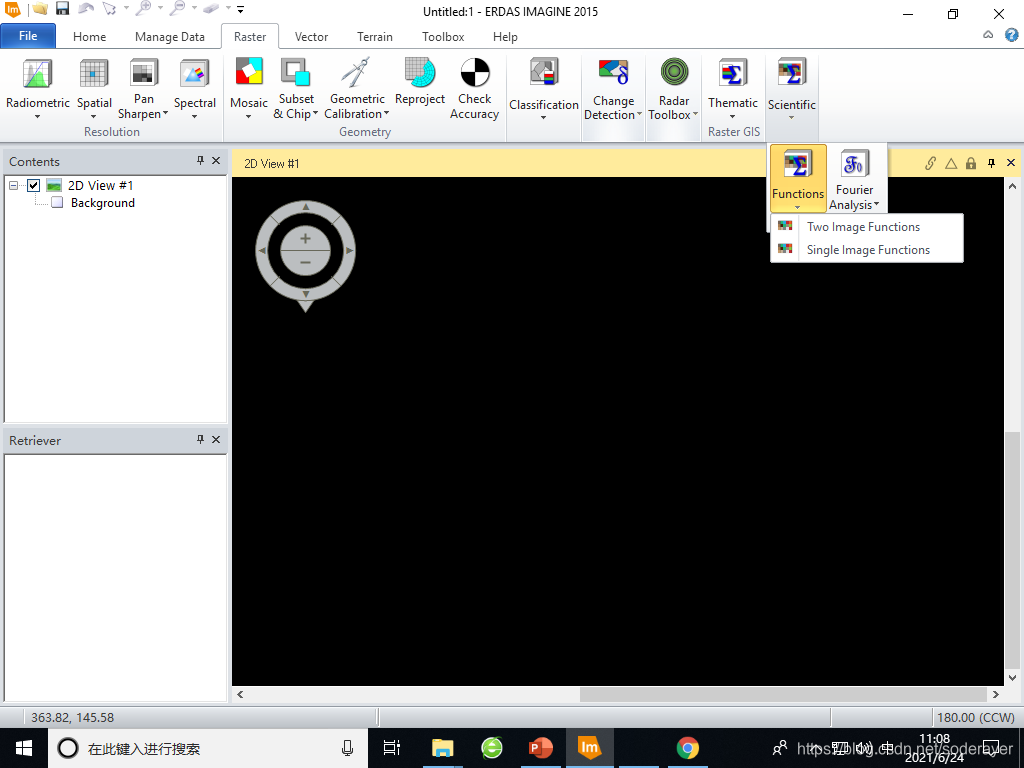Expand the Scientific dropdown arrow
This screenshot has height=768, width=1024.
tap(792, 118)
